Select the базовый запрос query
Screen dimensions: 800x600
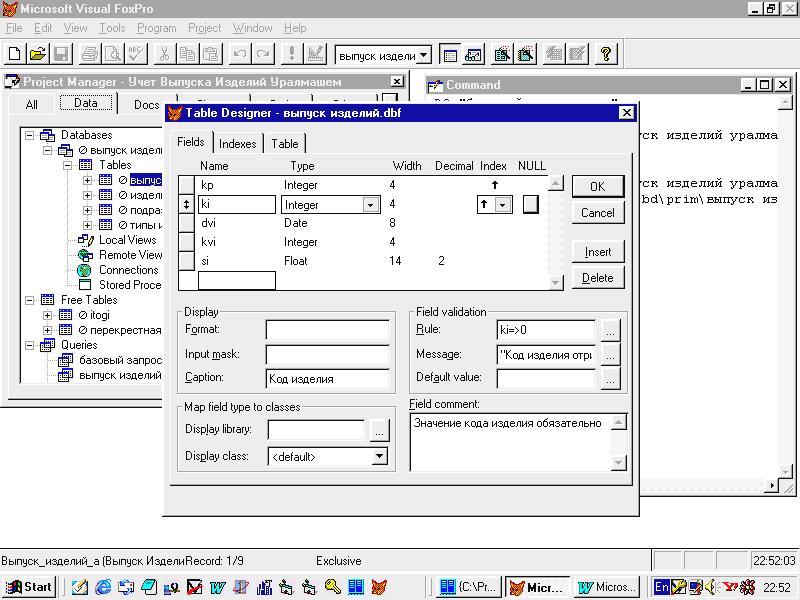coord(120,361)
